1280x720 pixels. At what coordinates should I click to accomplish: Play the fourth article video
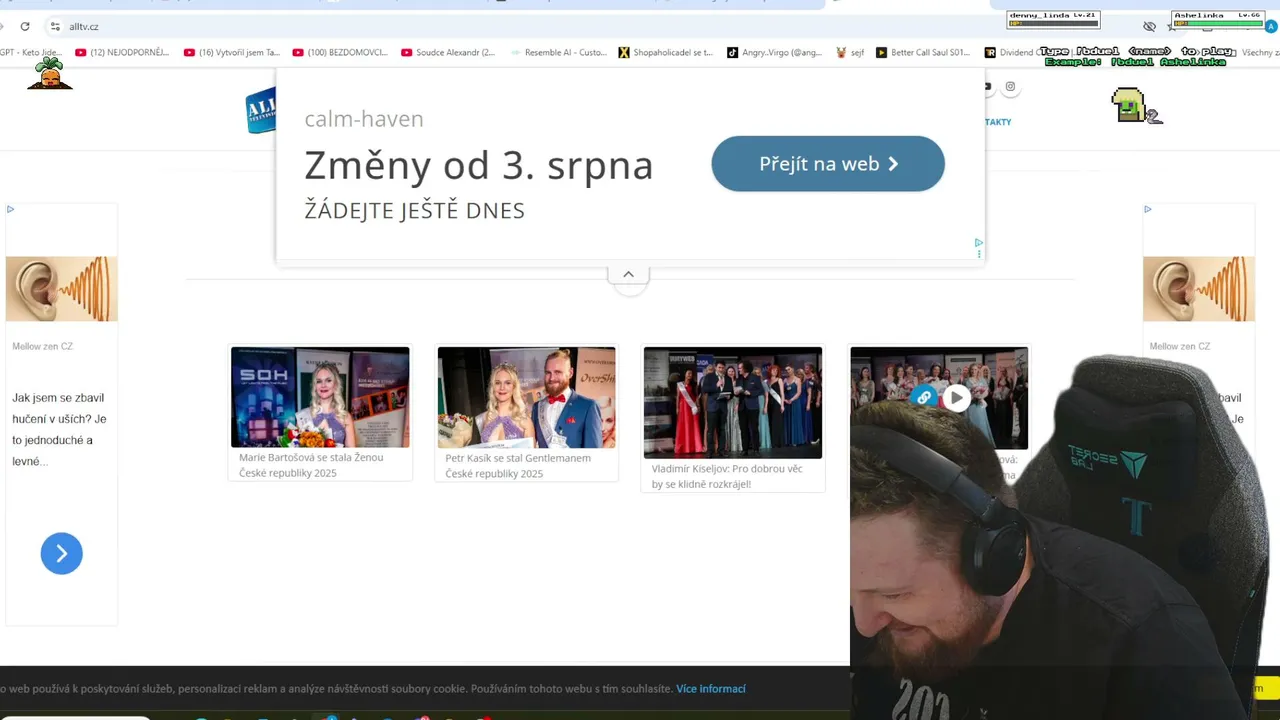[957, 398]
